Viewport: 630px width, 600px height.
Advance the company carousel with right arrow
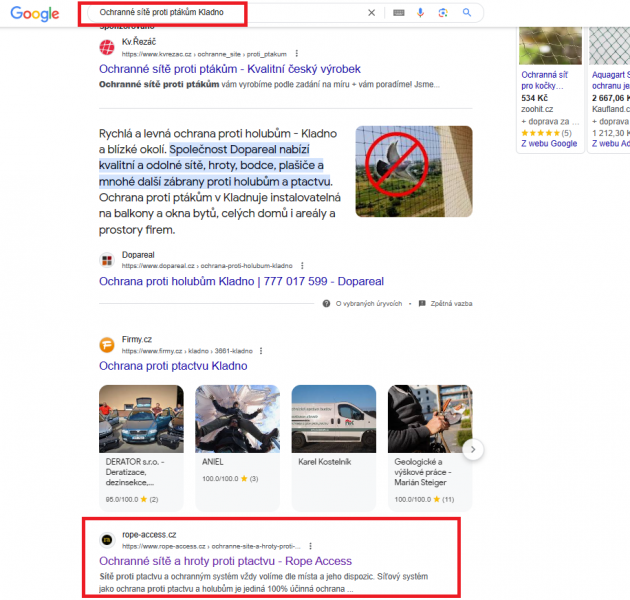[473, 449]
